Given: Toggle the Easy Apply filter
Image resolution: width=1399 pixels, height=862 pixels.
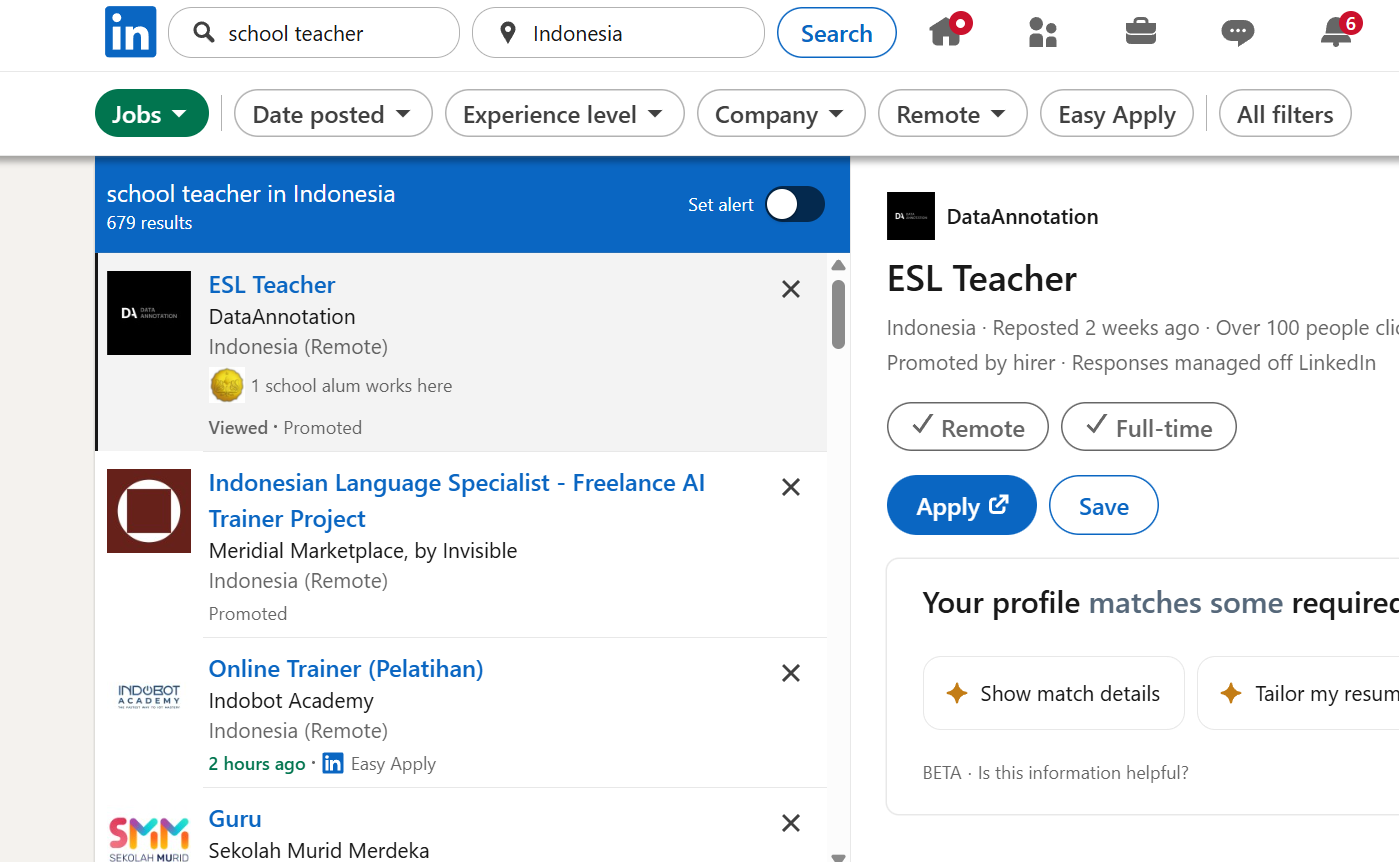Looking at the screenshot, I should click(1116, 114).
